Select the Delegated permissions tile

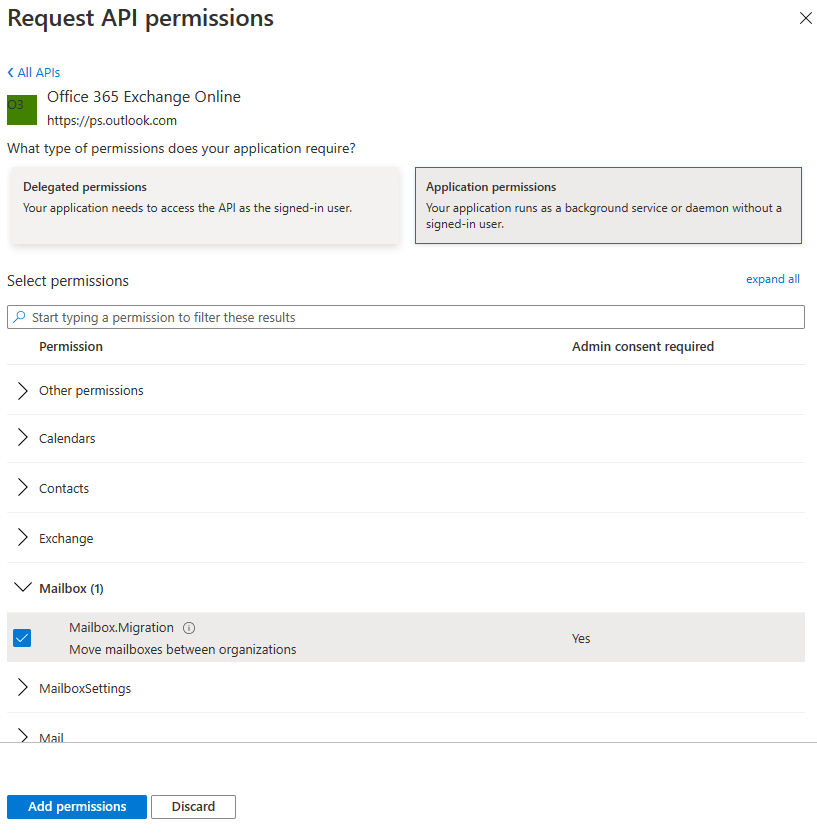pos(205,205)
